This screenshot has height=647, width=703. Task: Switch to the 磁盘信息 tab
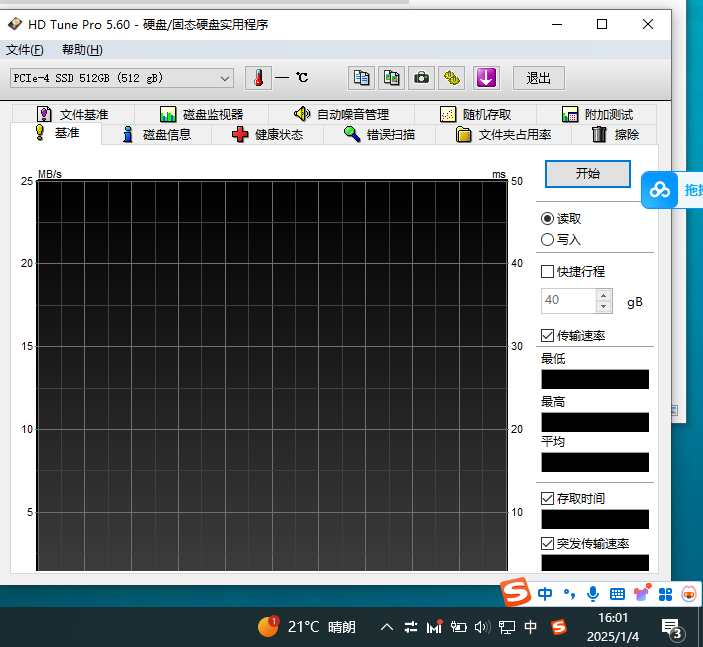point(156,135)
